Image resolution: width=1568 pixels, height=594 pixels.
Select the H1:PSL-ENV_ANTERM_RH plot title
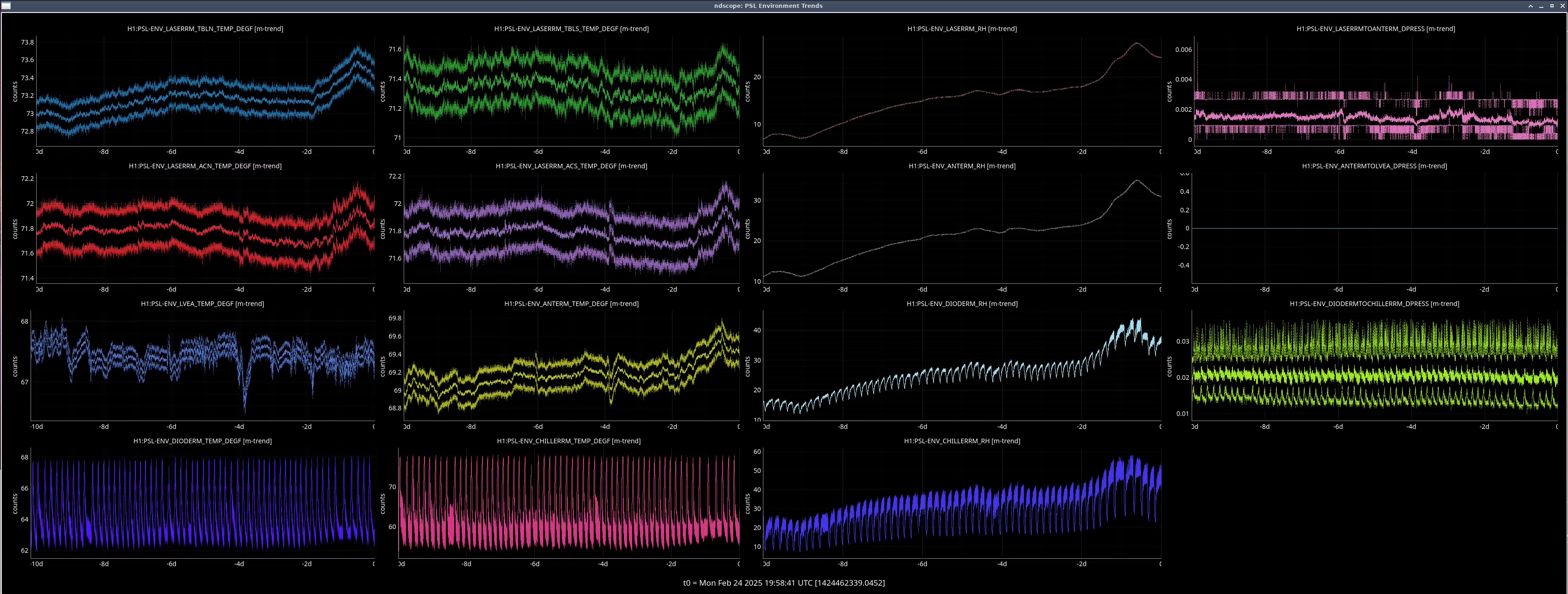(x=962, y=166)
